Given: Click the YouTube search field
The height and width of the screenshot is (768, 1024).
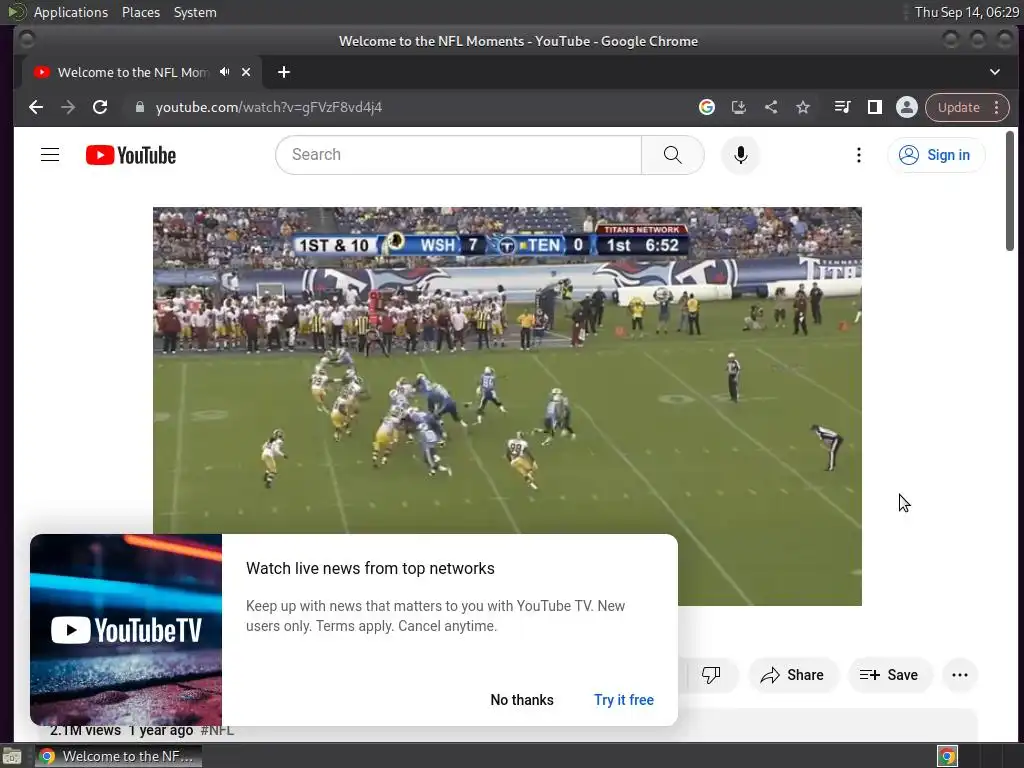Looking at the screenshot, I should (x=458, y=155).
